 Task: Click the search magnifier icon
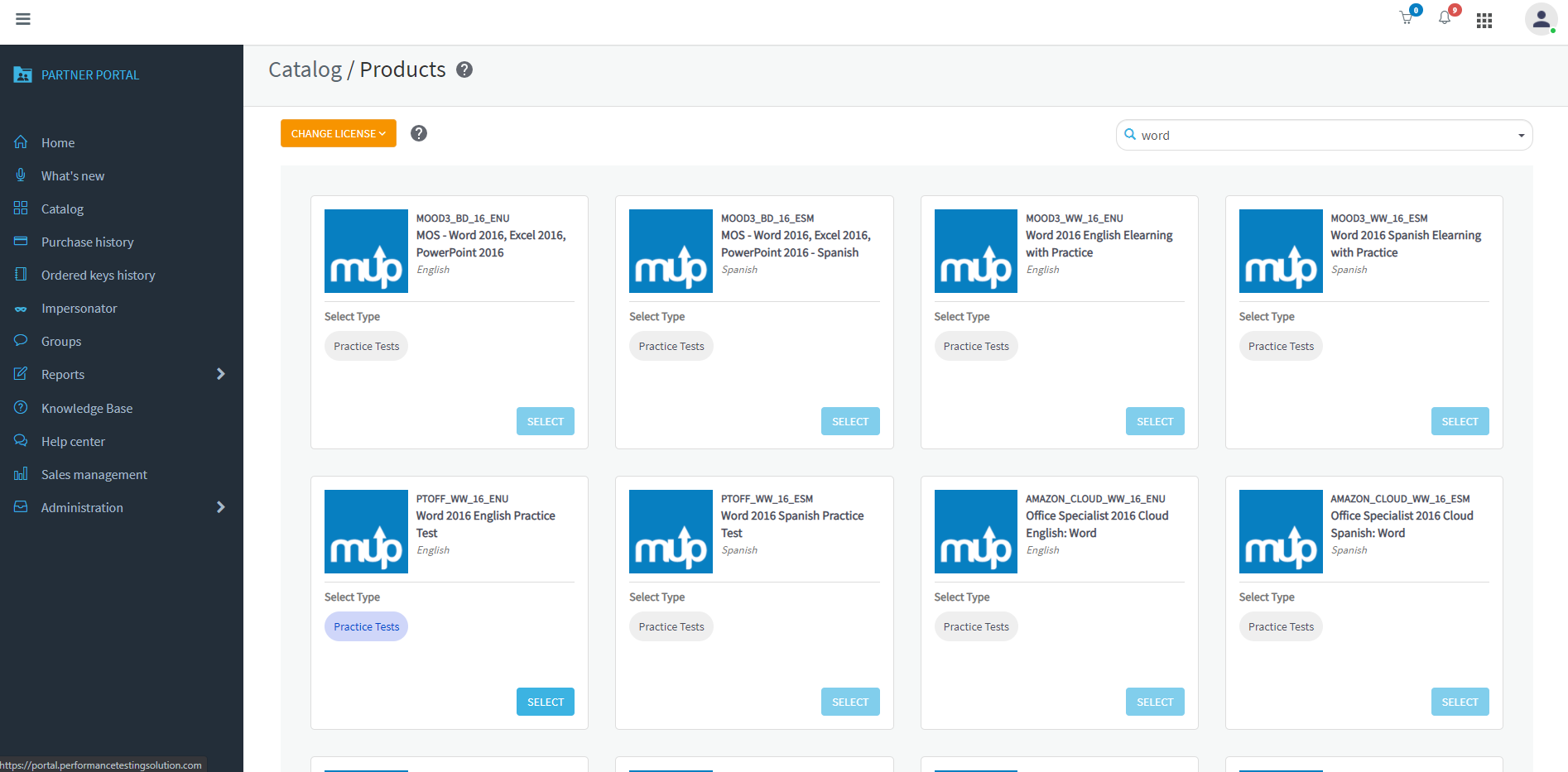(x=1129, y=134)
